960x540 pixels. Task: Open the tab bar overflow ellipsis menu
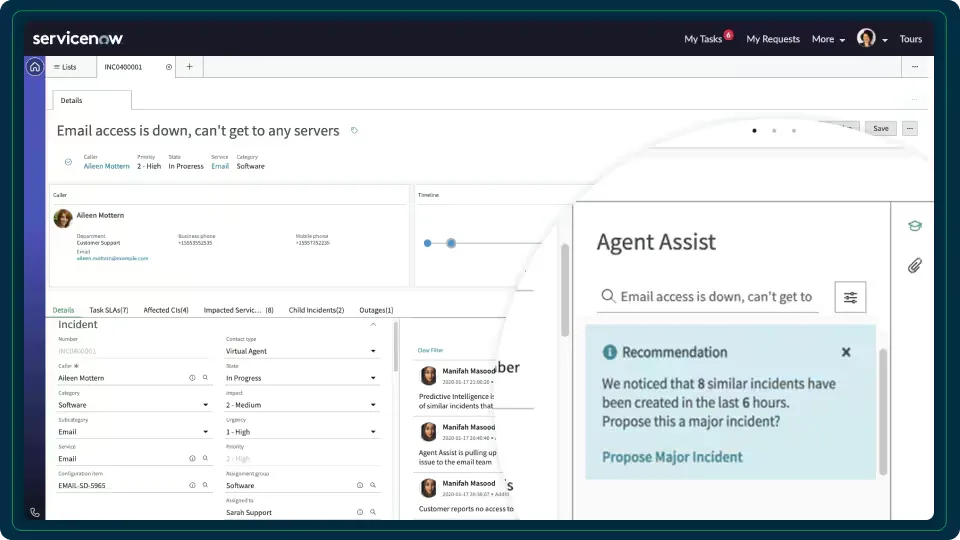point(915,67)
